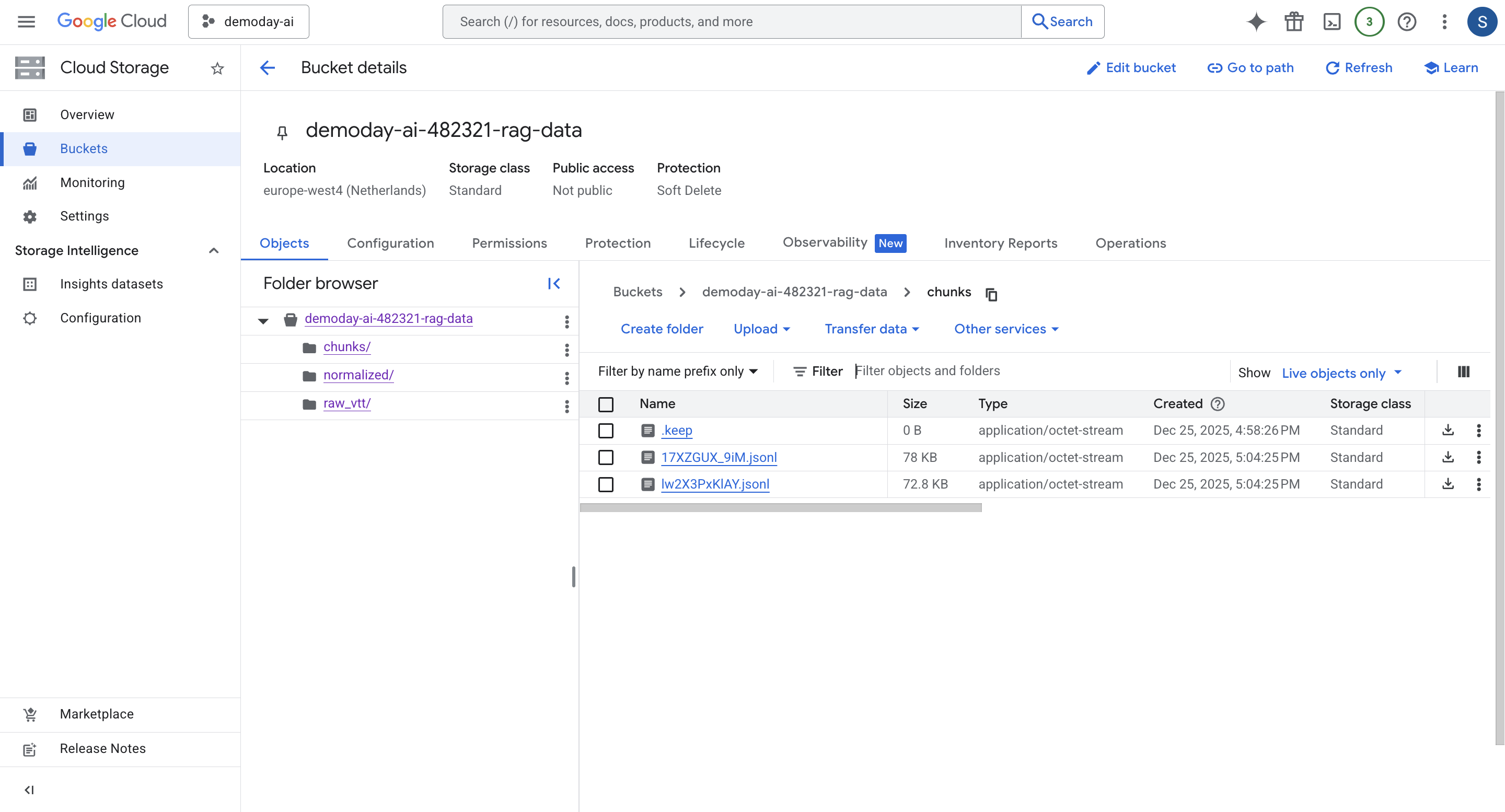Viewport: 1505px width, 812px height.
Task: Click the Edit bucket button
Action: [1131, 68]
